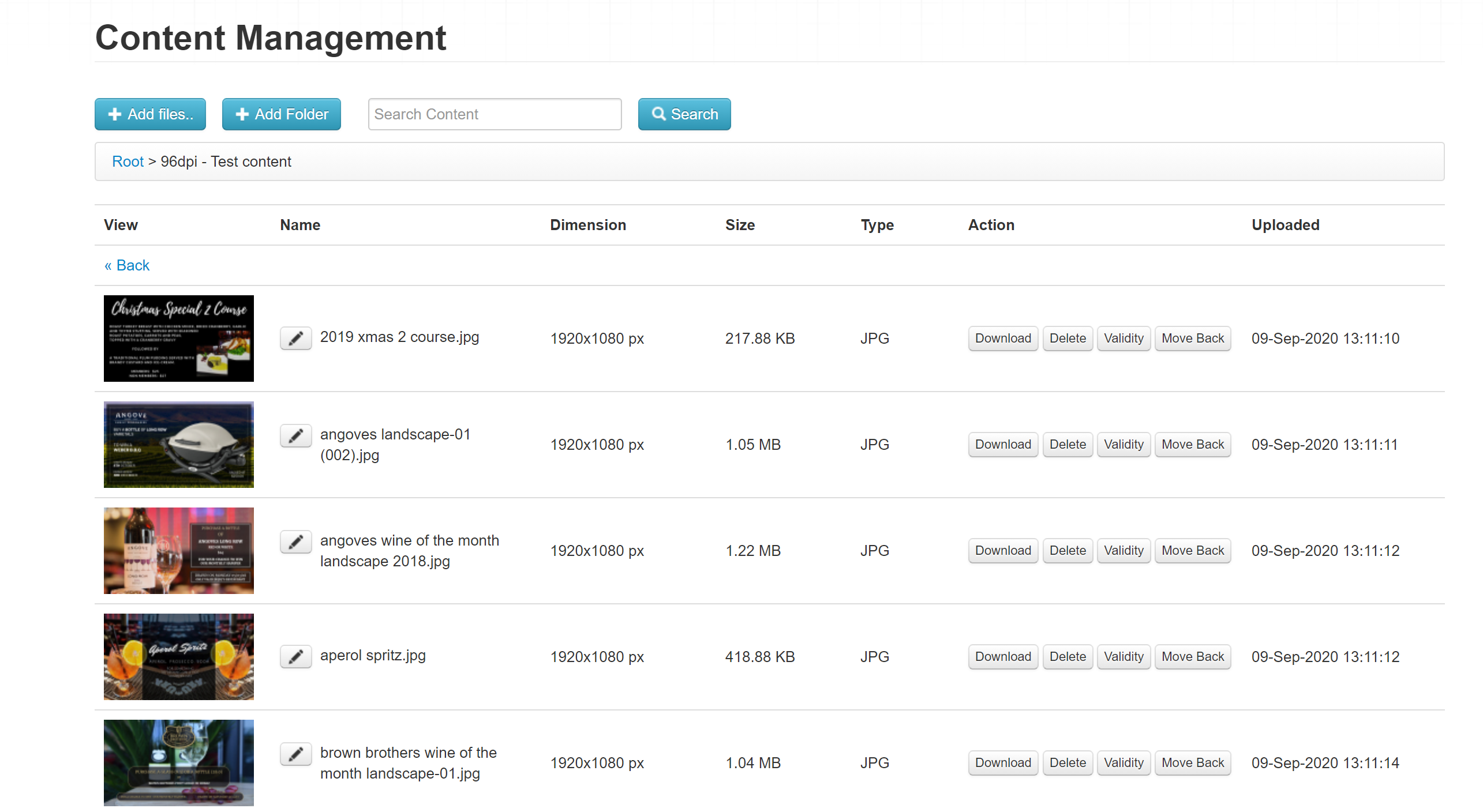Click the rename pencil icon beside angoves landscape-01 (002).jpg
The image size is (1483, 812).
(x=295, y=435)
